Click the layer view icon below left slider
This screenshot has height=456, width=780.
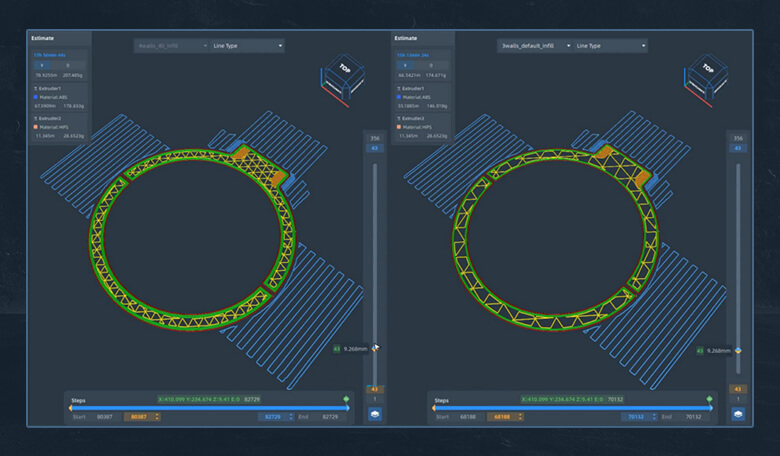pos(375,413)
